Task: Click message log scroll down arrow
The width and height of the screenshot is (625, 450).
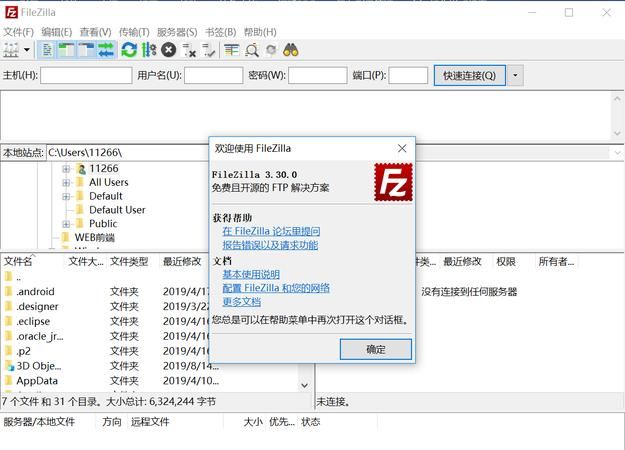Action: (x=617, y=133)
